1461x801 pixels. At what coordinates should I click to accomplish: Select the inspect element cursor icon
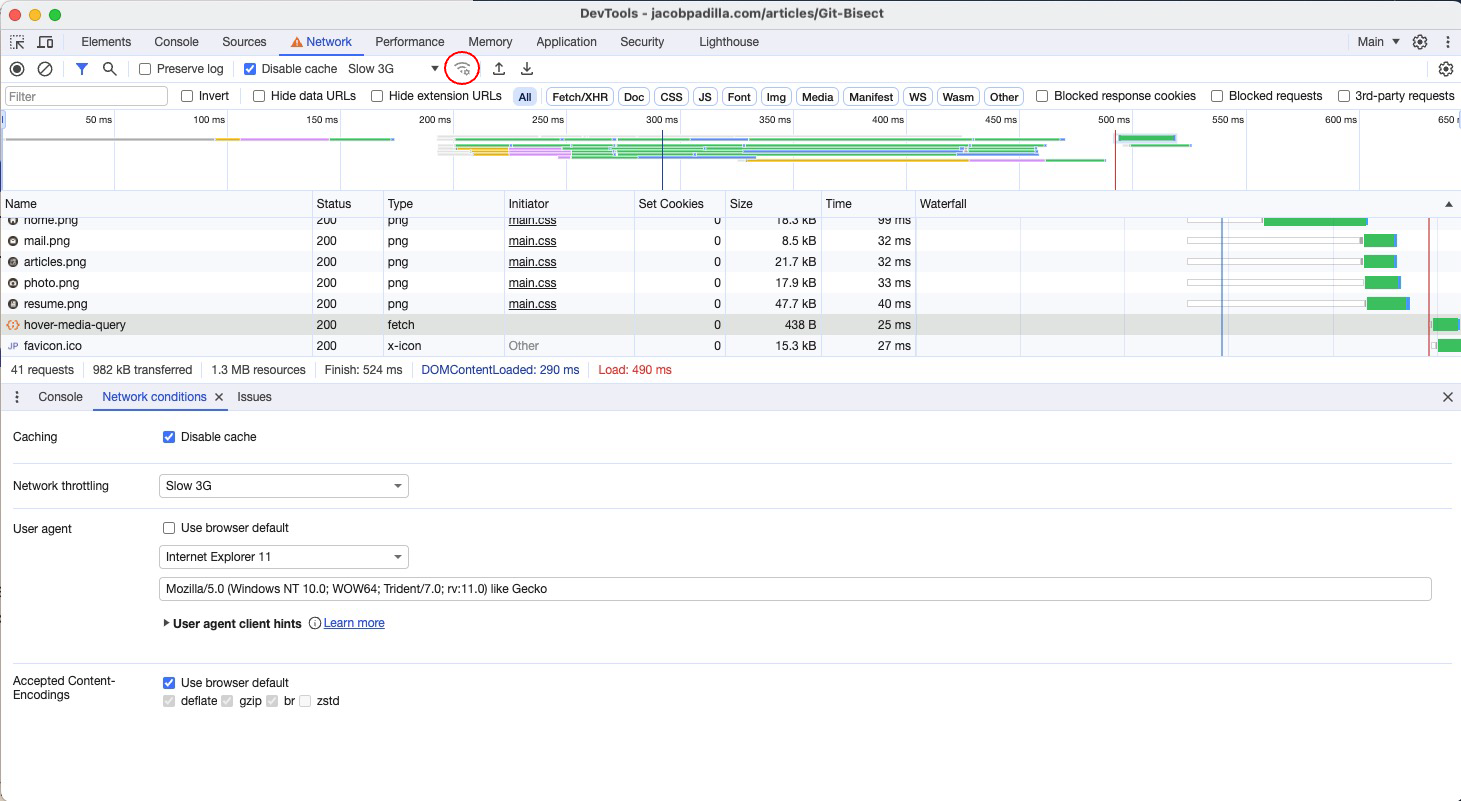point(16,42)
